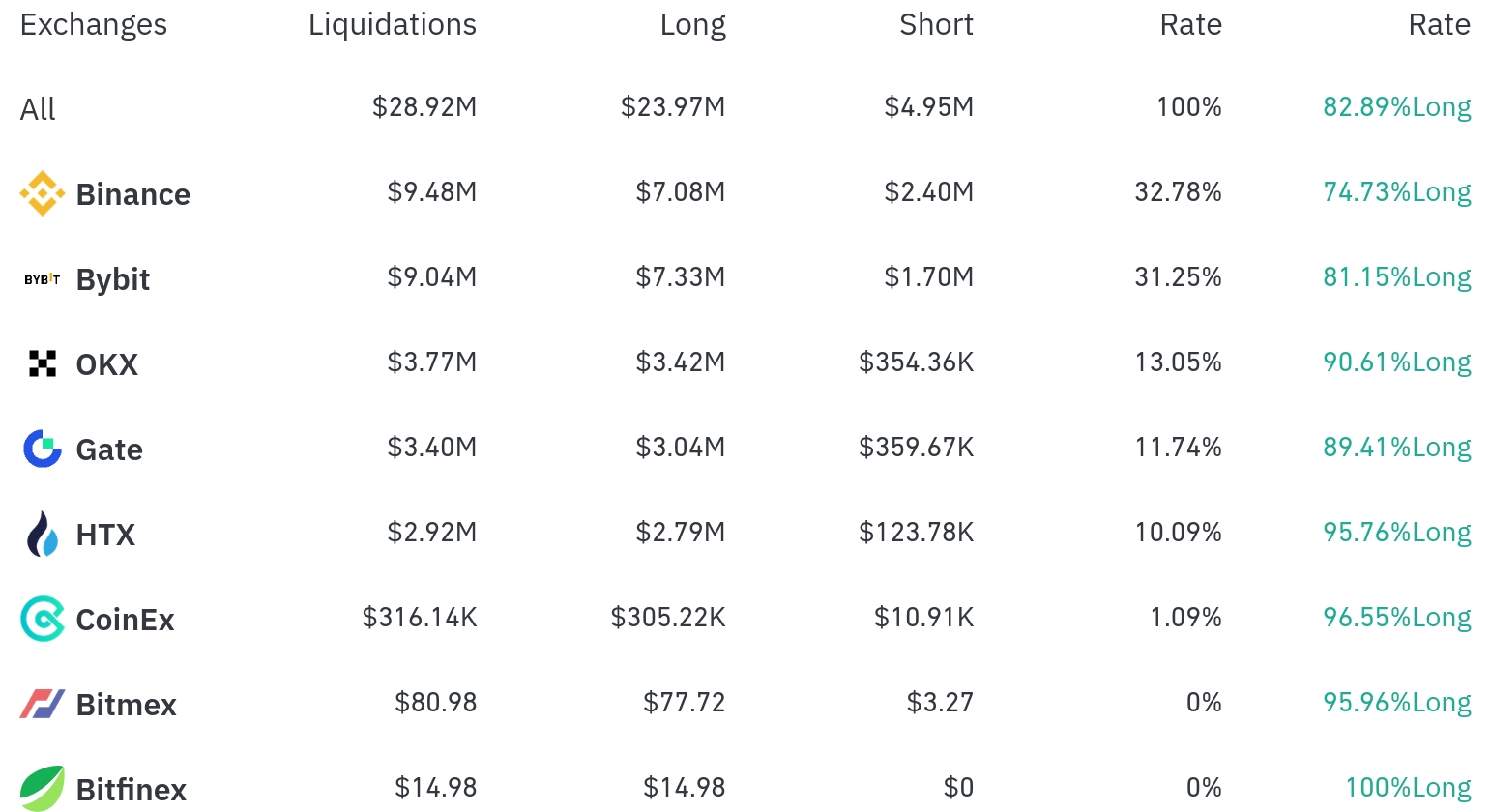Click Bitfinex's 100%Long rate value

point(1409,788)
